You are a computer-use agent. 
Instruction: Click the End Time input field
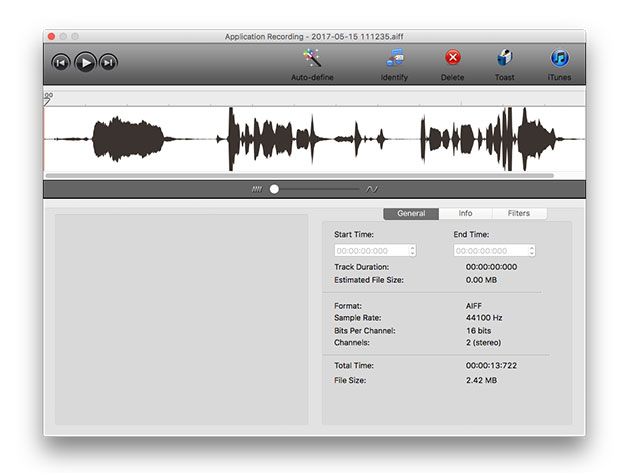[x=491, y=251]
